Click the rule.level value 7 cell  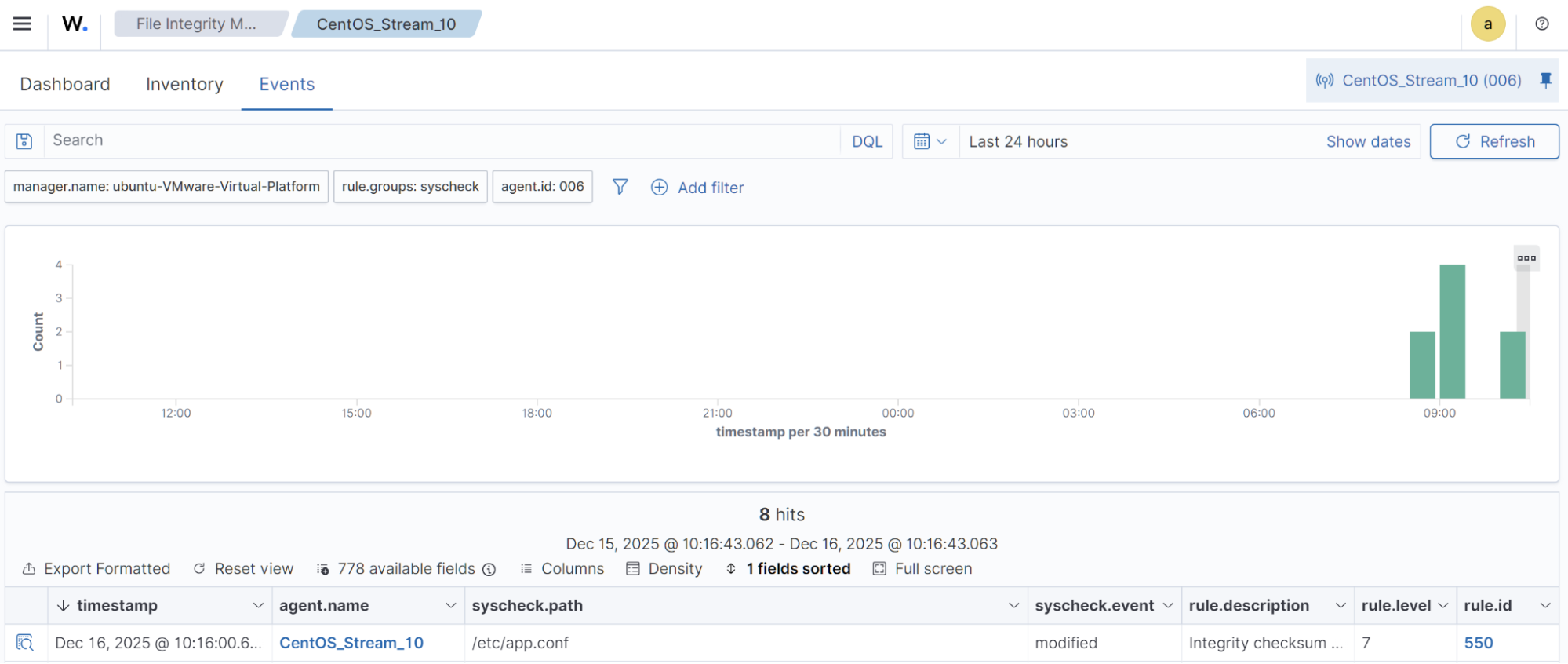coord(1405,643)
